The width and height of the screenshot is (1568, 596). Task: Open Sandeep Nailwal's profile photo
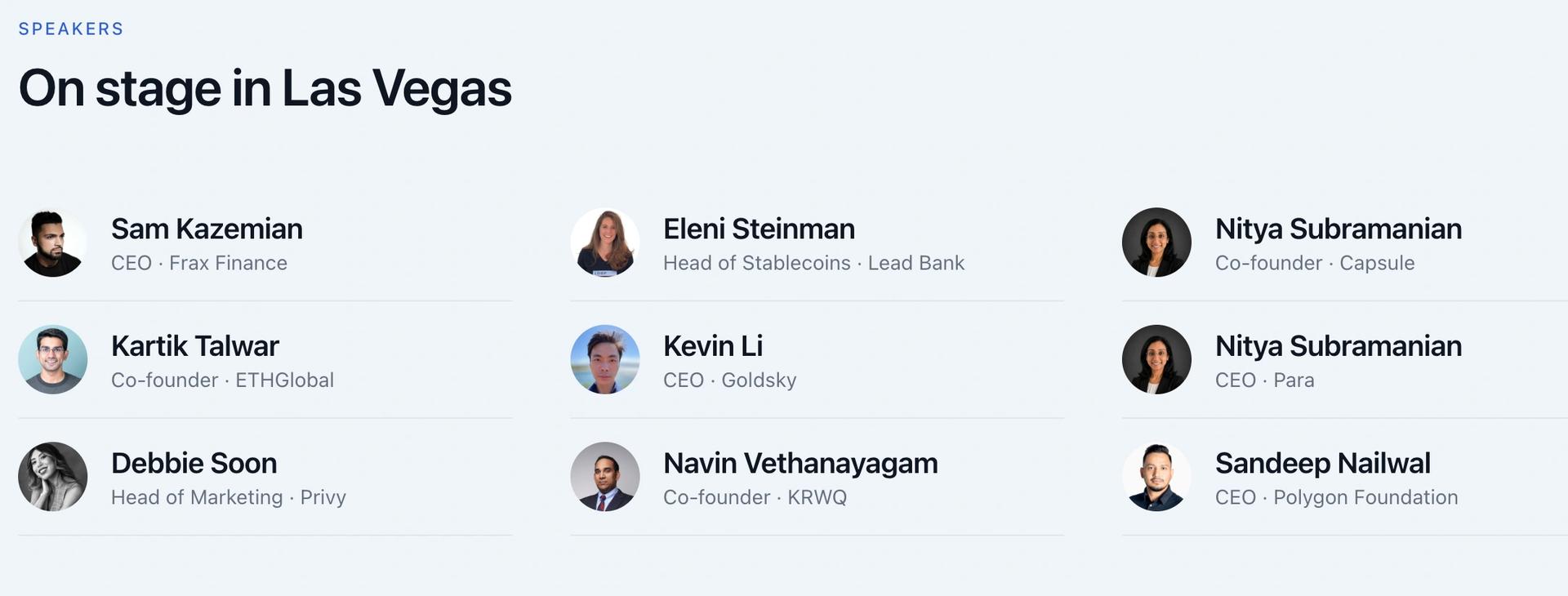[1157, 477]
